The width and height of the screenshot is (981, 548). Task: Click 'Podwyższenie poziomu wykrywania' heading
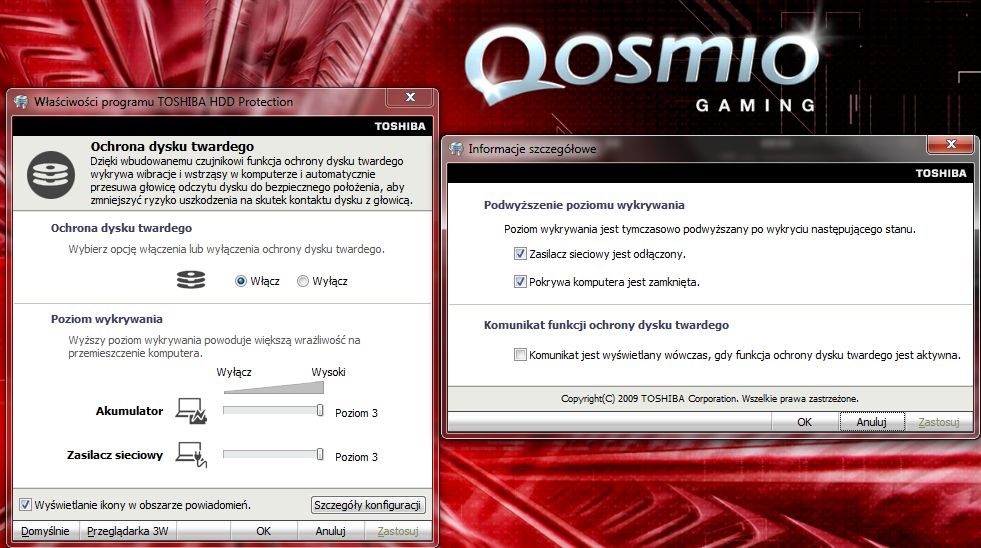click(x=584, y=205)
